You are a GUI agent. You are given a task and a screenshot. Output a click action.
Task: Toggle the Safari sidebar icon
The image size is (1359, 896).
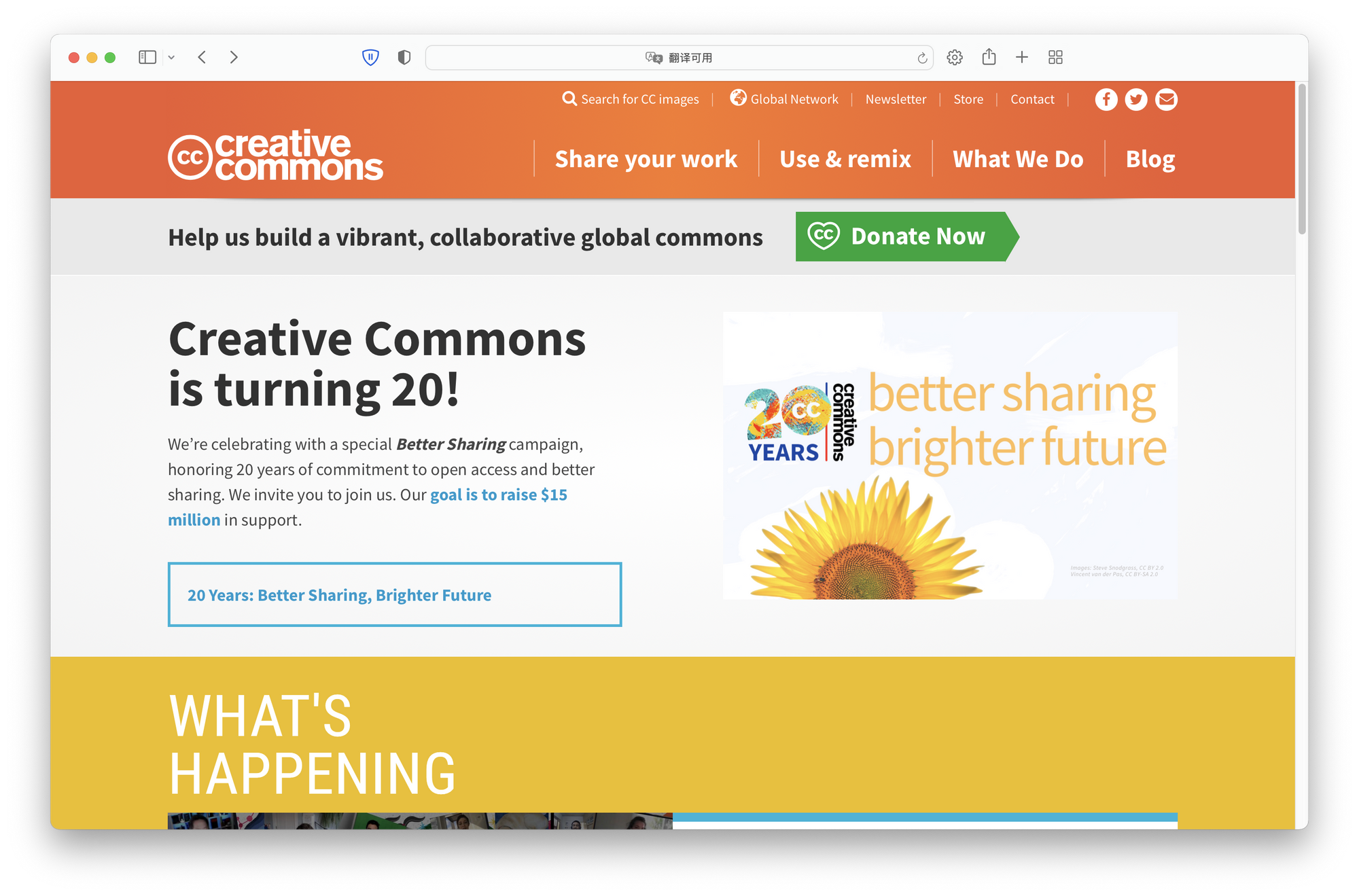(147, 57)
